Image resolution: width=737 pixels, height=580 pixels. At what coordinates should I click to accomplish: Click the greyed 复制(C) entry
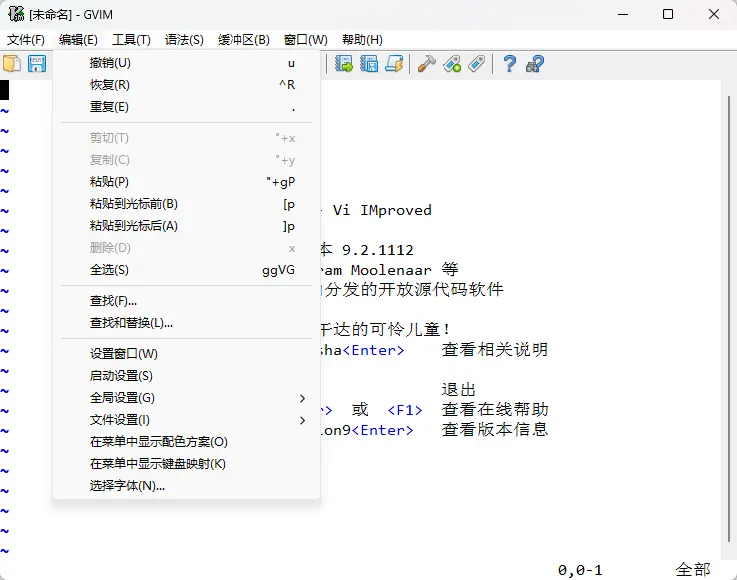pos(187,160)
